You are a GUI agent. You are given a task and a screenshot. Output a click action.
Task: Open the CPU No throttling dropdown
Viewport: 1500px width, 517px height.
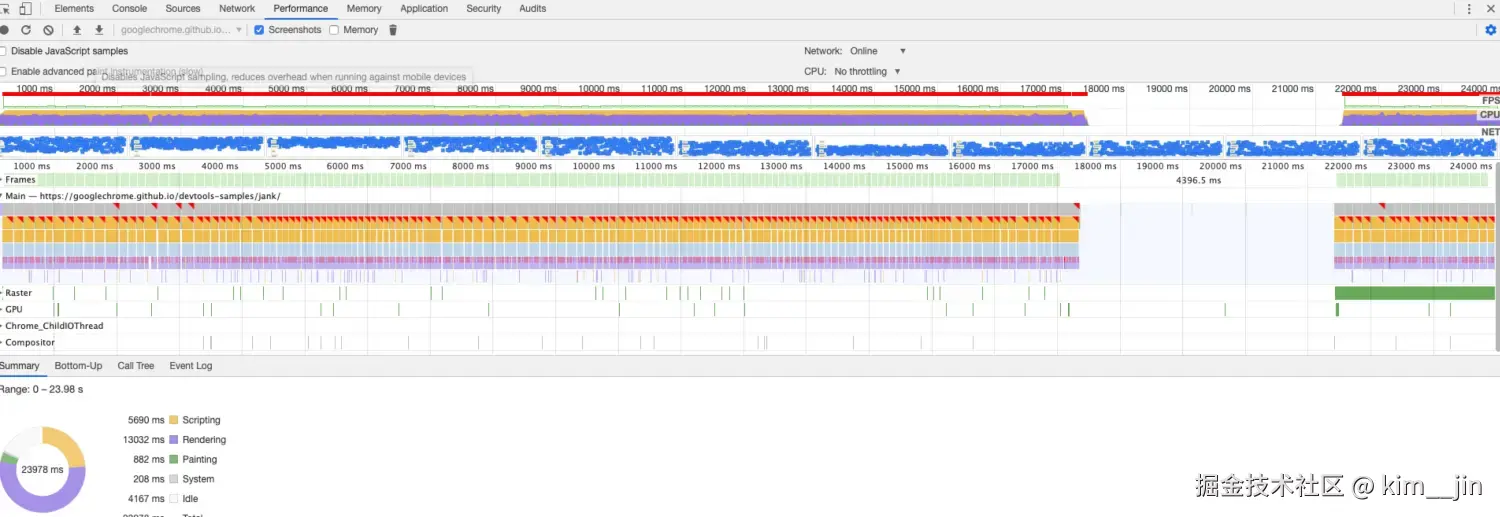867,72
